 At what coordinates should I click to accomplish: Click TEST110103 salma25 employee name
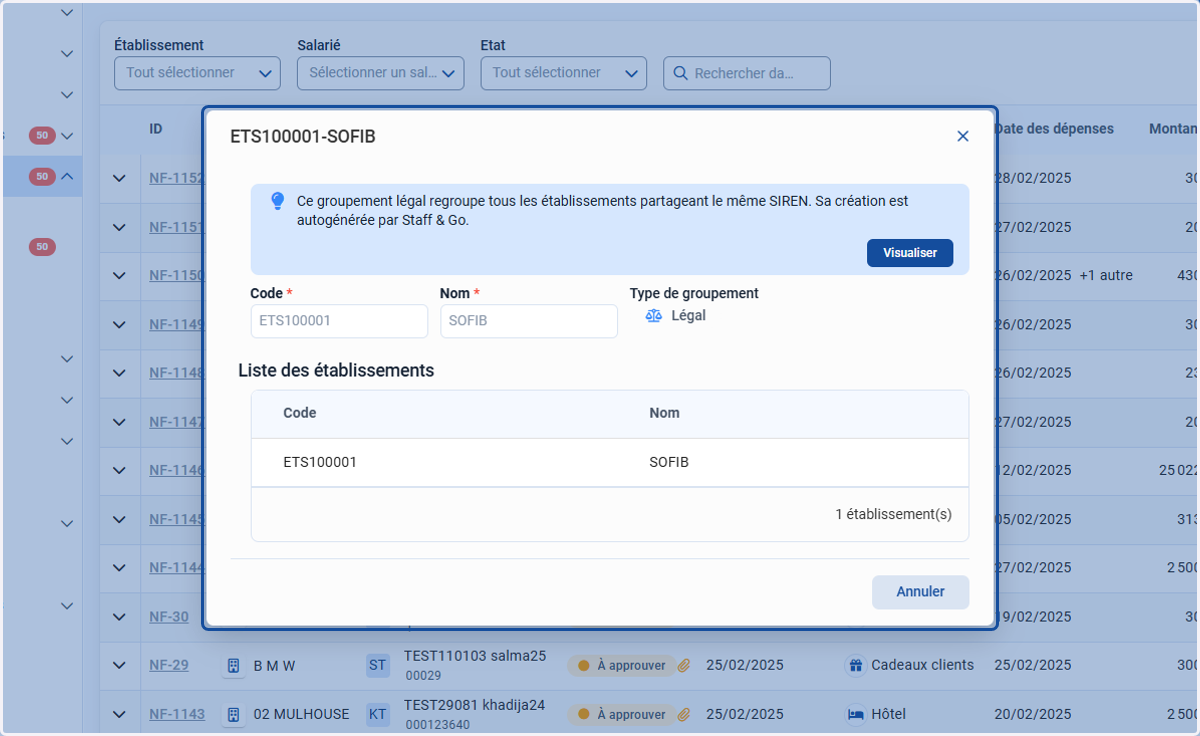(475, 656)
